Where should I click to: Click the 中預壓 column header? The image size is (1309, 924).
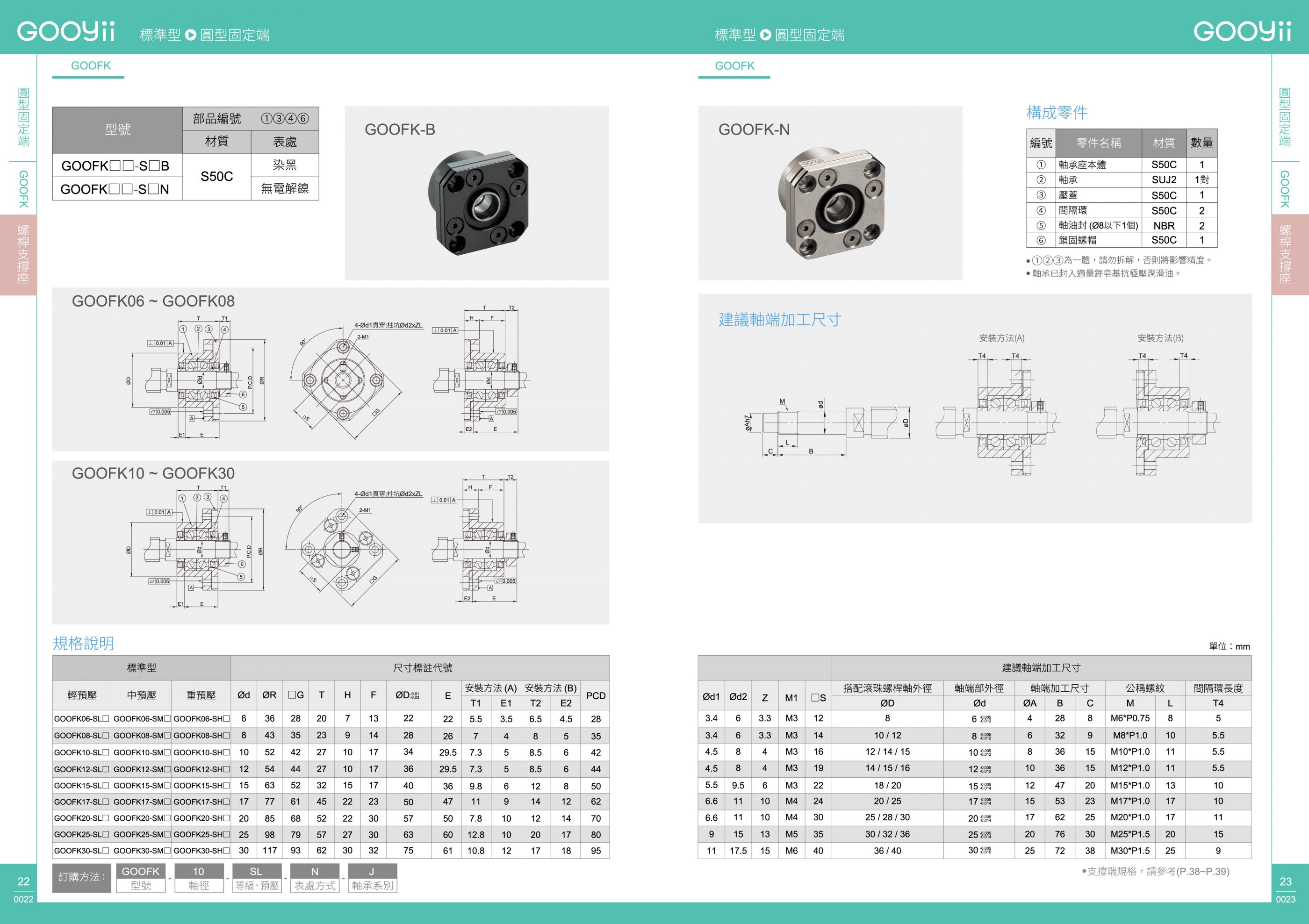point(141,695)
